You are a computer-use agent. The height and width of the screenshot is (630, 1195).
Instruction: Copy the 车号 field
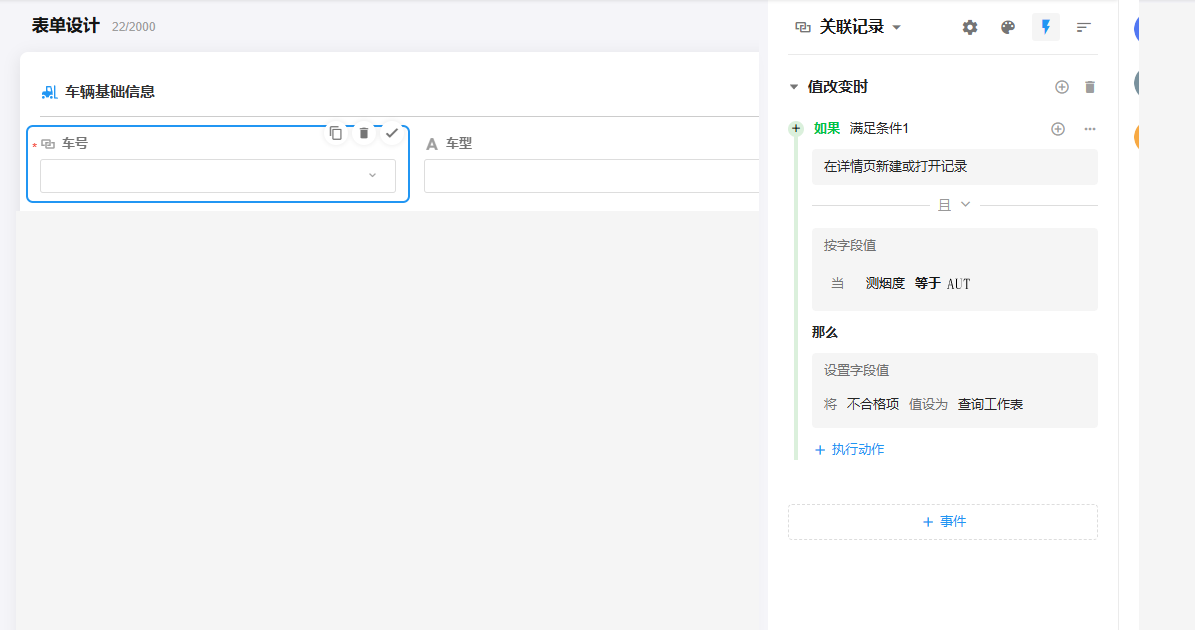coord(335,133)
